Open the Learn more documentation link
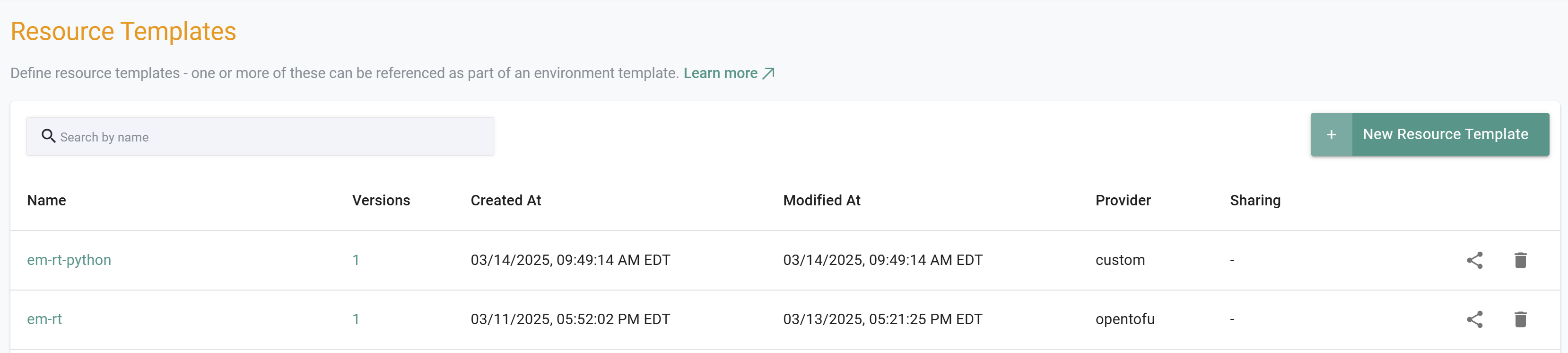 click(720, 72)
